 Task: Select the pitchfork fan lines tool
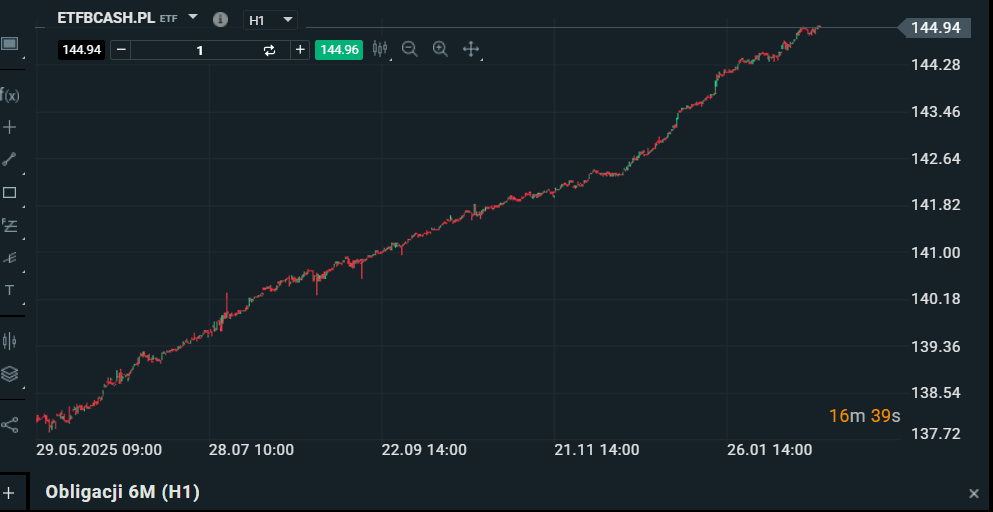tap(9, 258)
